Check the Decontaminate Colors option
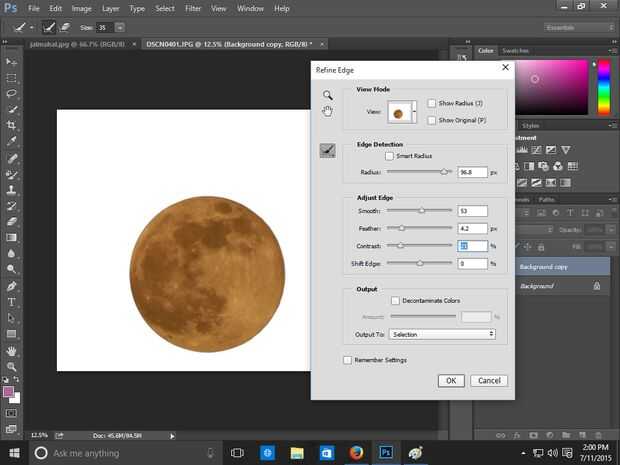Image resolution: width=620 pixels, height=465 pixels. pyautogui.click(x=395, y=300)
